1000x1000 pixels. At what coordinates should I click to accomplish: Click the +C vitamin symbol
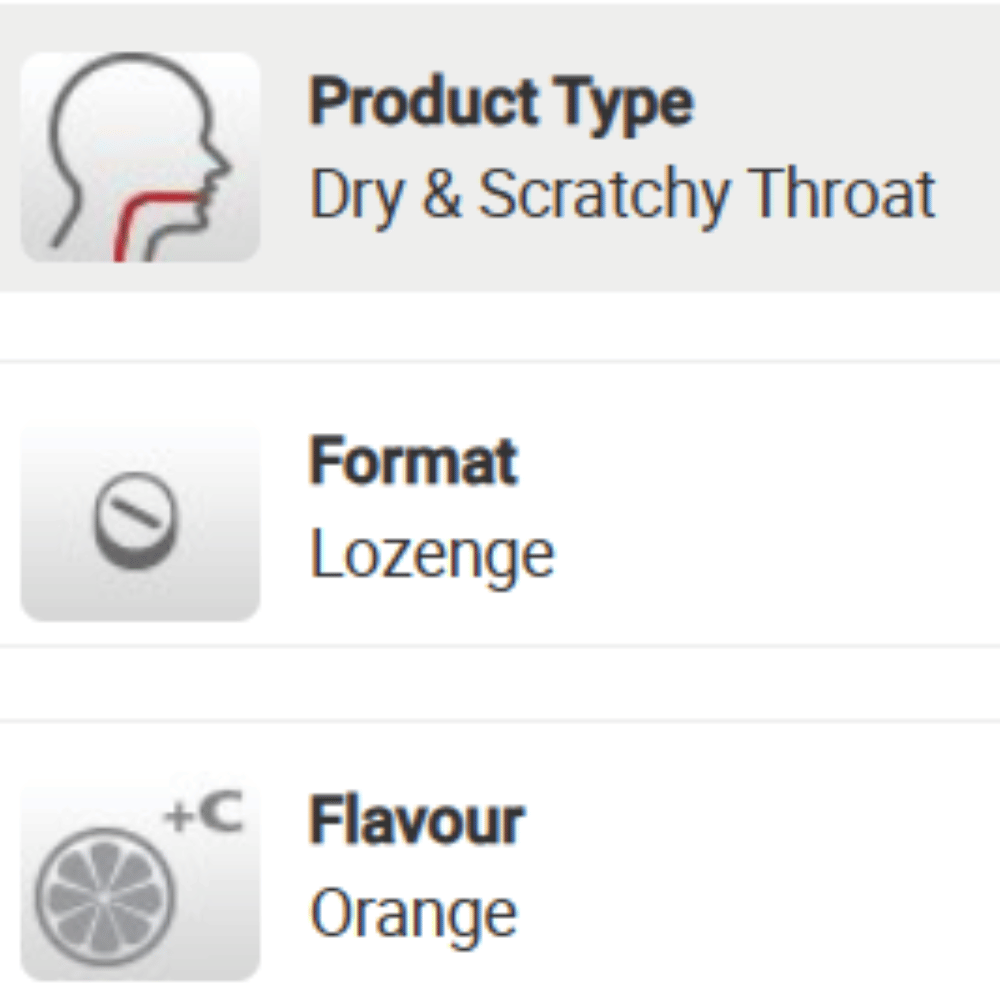pyautogui.click(x=204, y=816)
